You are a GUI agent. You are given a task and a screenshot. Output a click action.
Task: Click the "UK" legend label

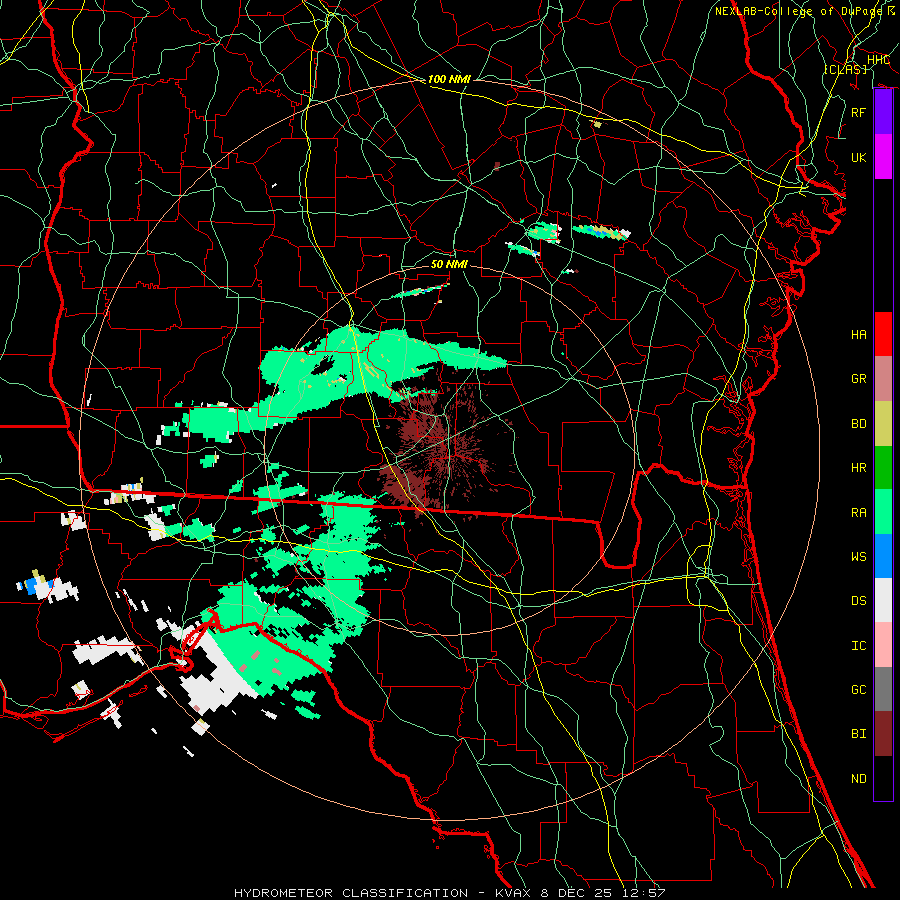(858, 157)
